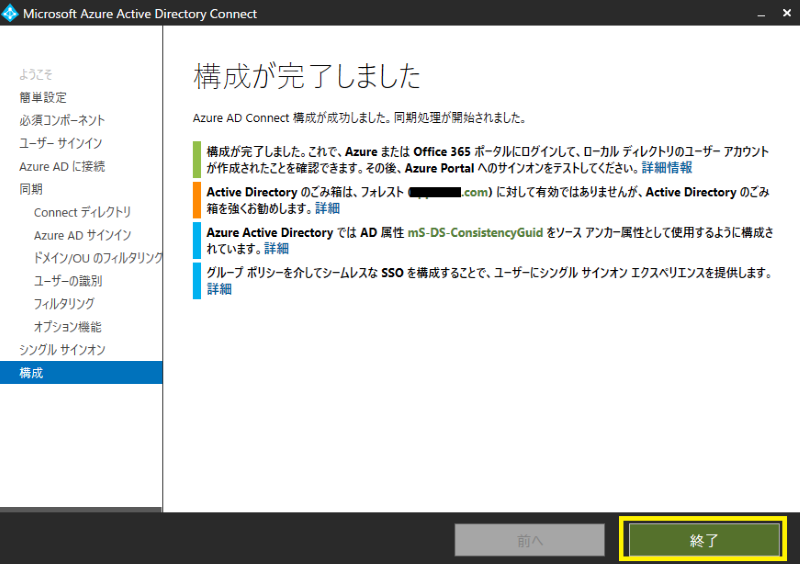800x564 pixels.
Task: Select 必須コンポーネント step in sidebar
Action: pos(62,120)
